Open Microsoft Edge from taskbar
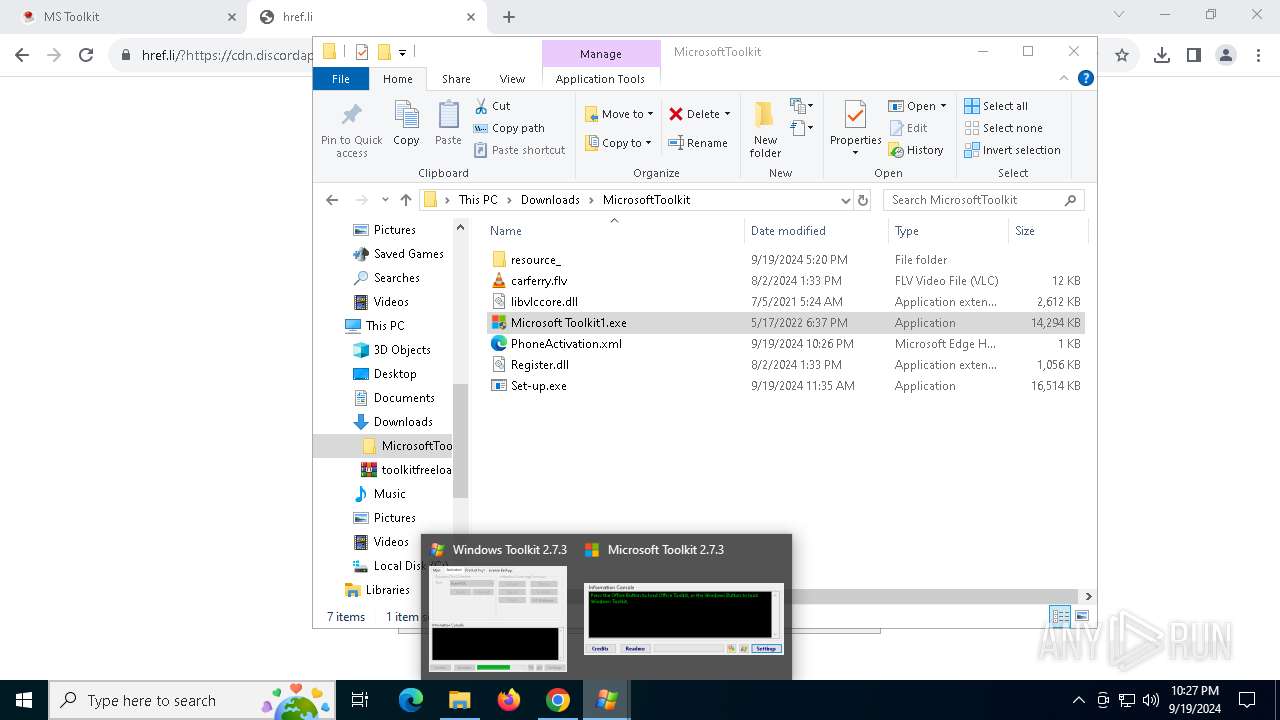The image size is (1280, 720). point(411,700)
